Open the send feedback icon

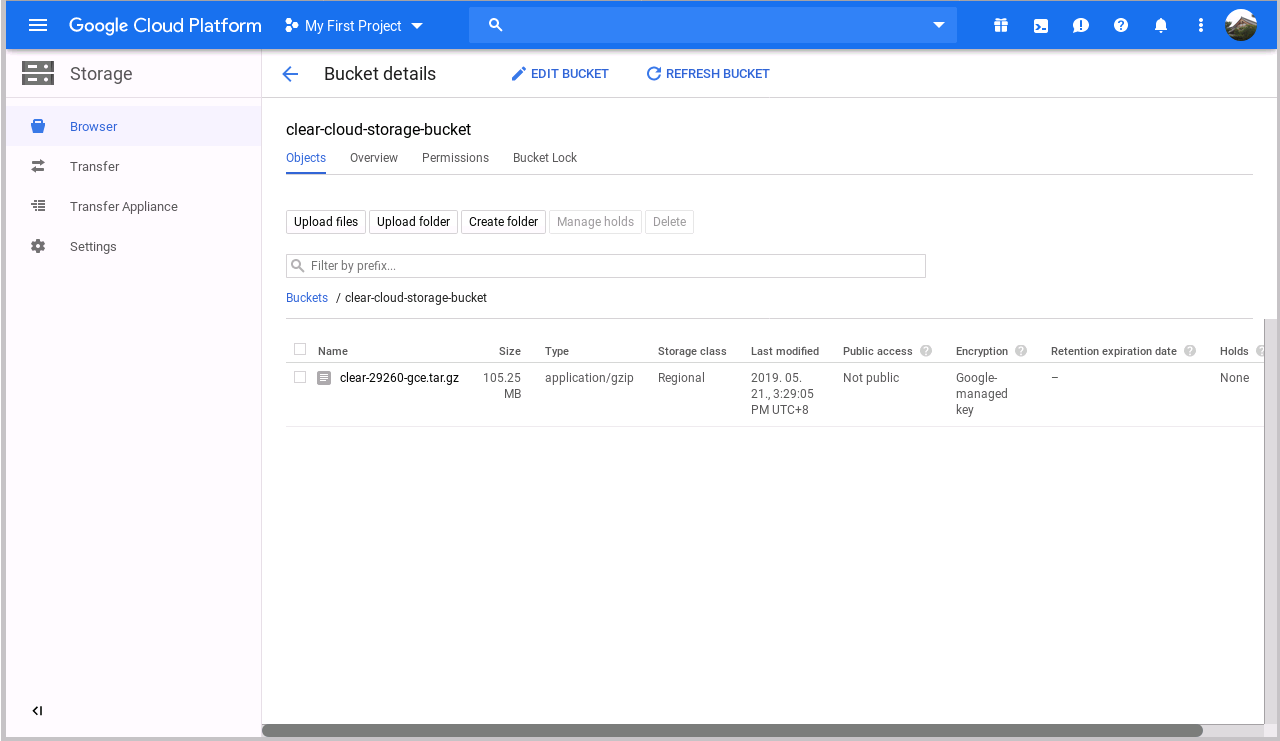tap(1081, 26)
